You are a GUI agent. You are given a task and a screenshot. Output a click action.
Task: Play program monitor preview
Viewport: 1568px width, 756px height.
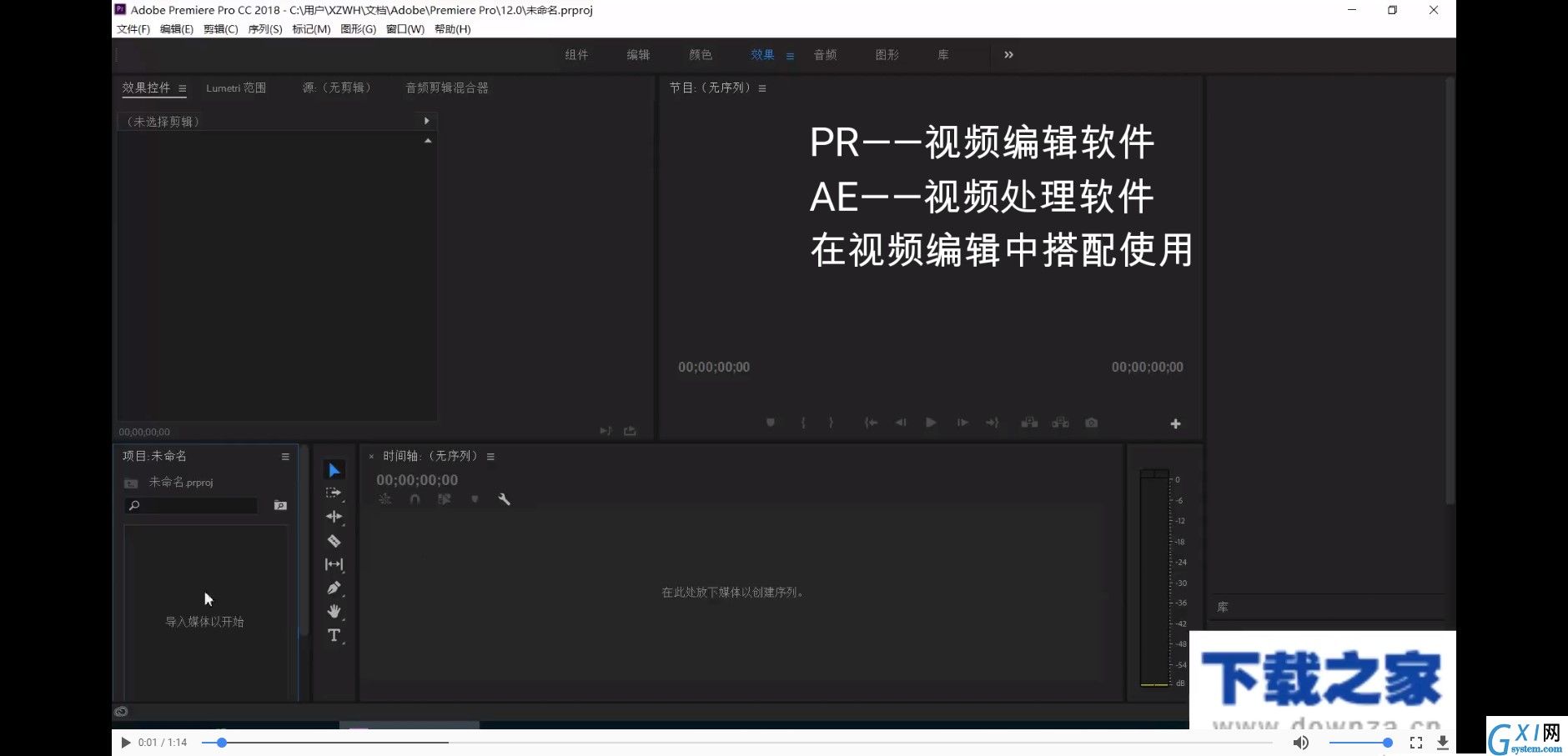pyautogui.click(x=931, y=423)
